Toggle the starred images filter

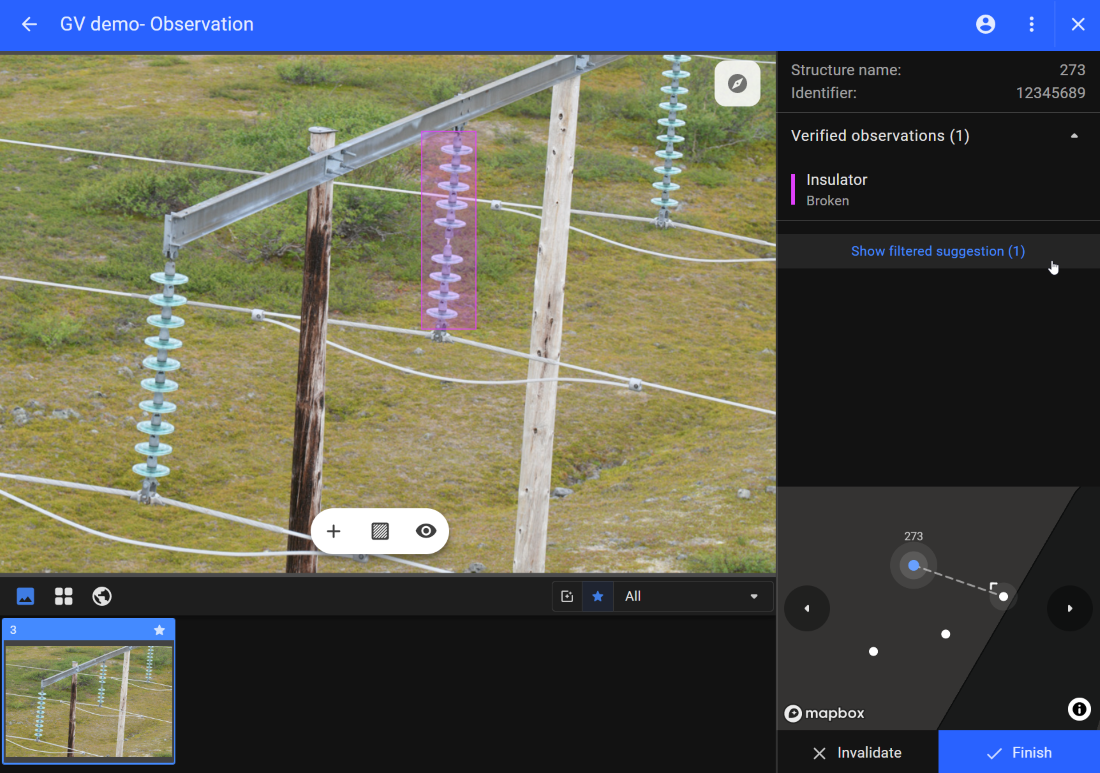(x=598, y=596)
